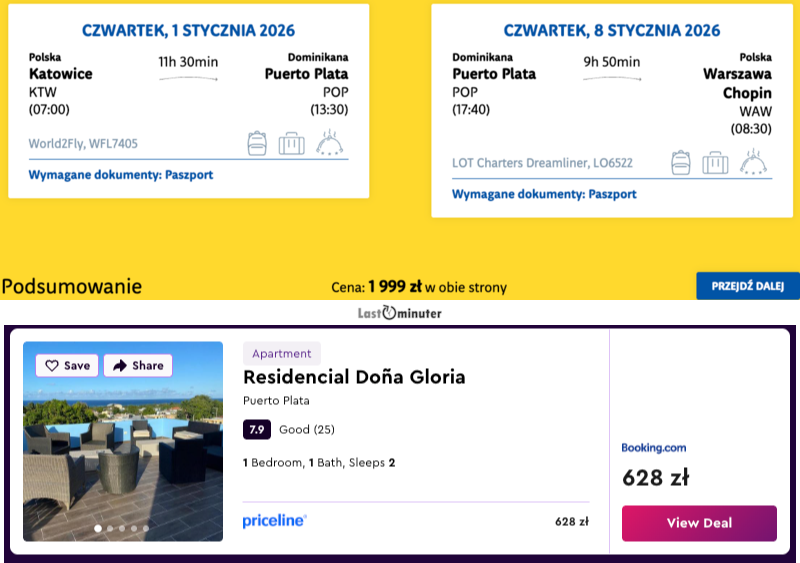Click the suitcase icon on the Warszawa return flight
The image size is (800, 563).
tap(715, 162)
